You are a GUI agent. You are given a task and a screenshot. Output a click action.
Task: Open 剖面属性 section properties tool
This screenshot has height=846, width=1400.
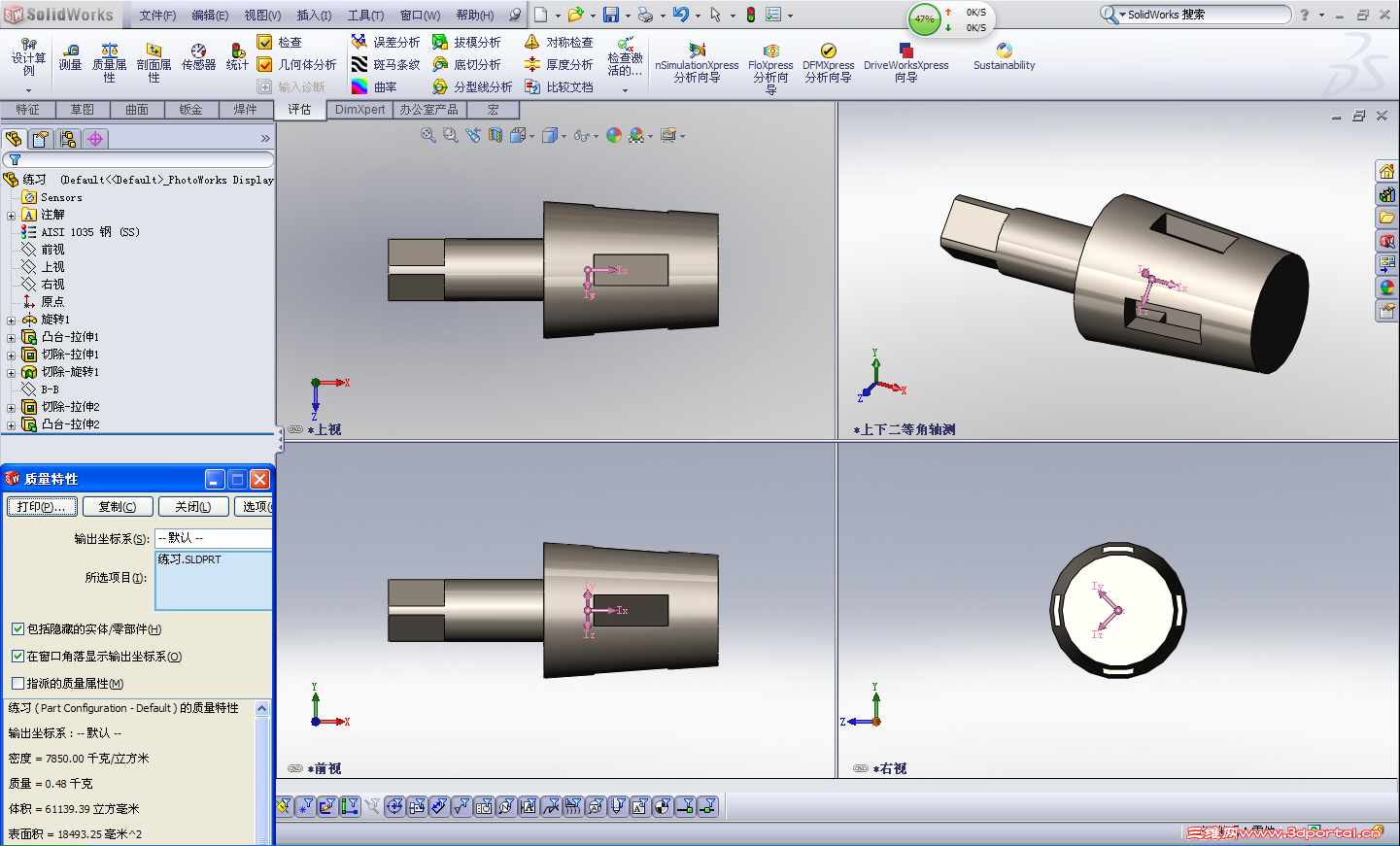point(154,63)
